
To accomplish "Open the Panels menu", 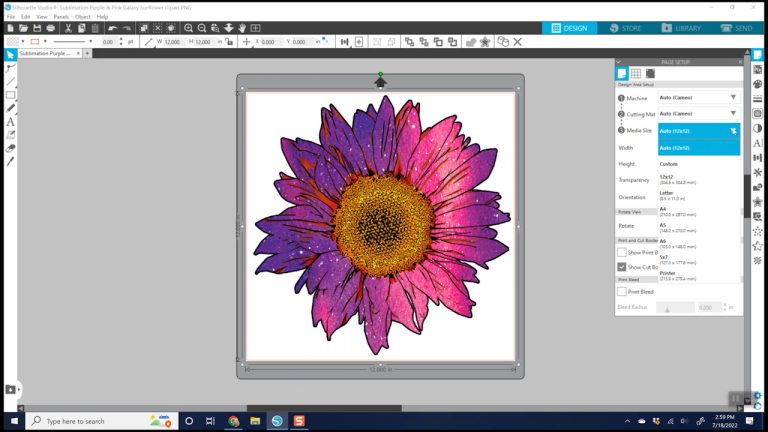I will 61,17.
